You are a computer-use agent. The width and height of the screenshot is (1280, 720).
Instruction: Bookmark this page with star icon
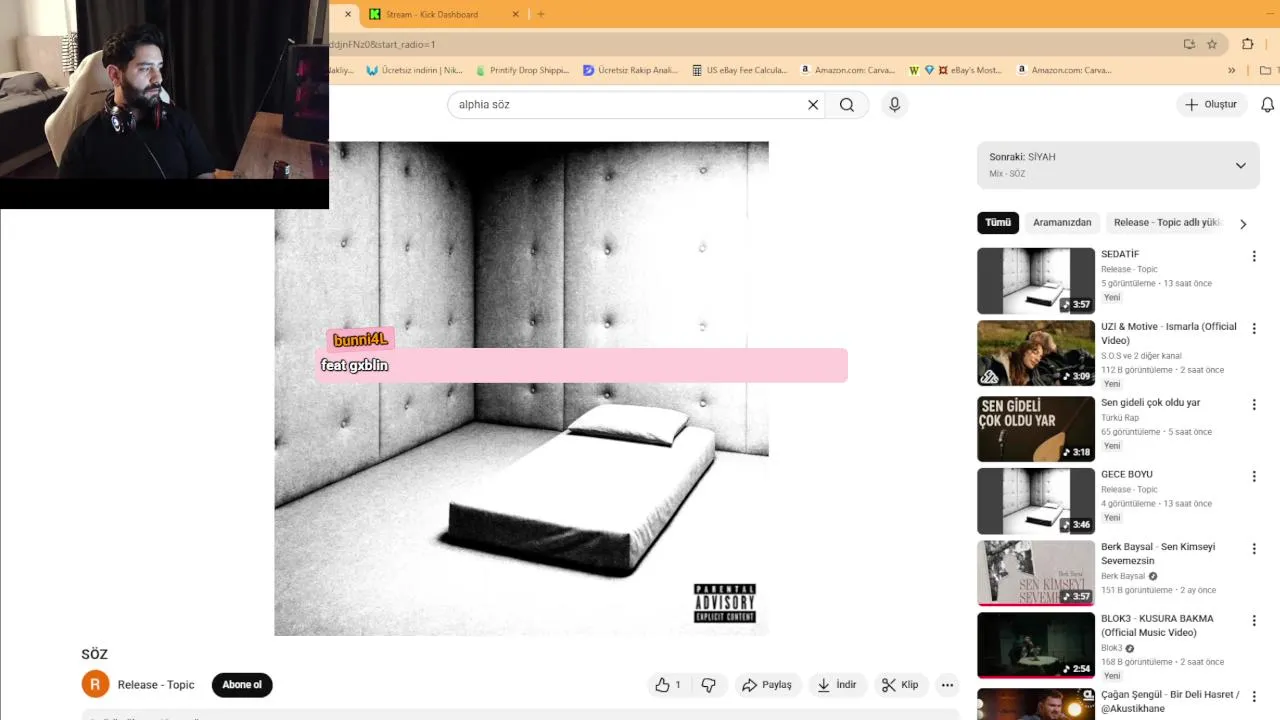point(1212,44)
